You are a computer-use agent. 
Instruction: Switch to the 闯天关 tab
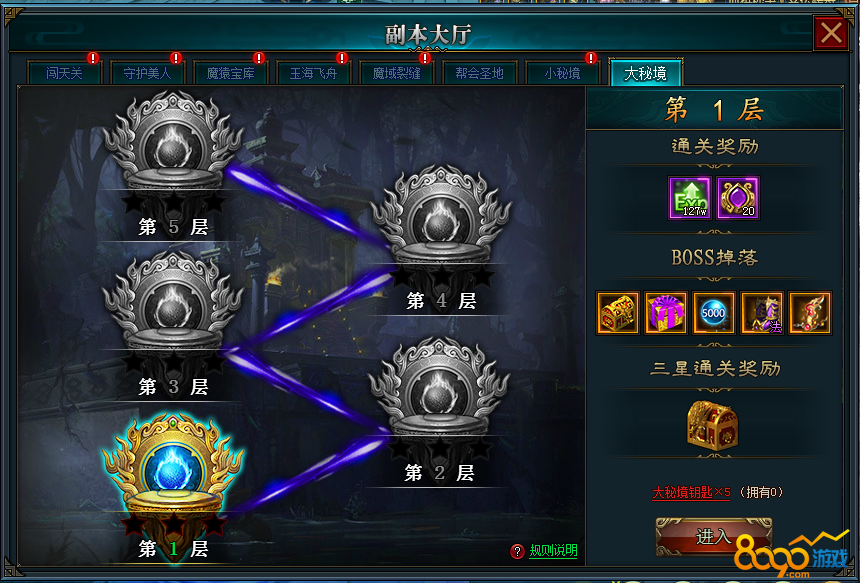point(65,73)
